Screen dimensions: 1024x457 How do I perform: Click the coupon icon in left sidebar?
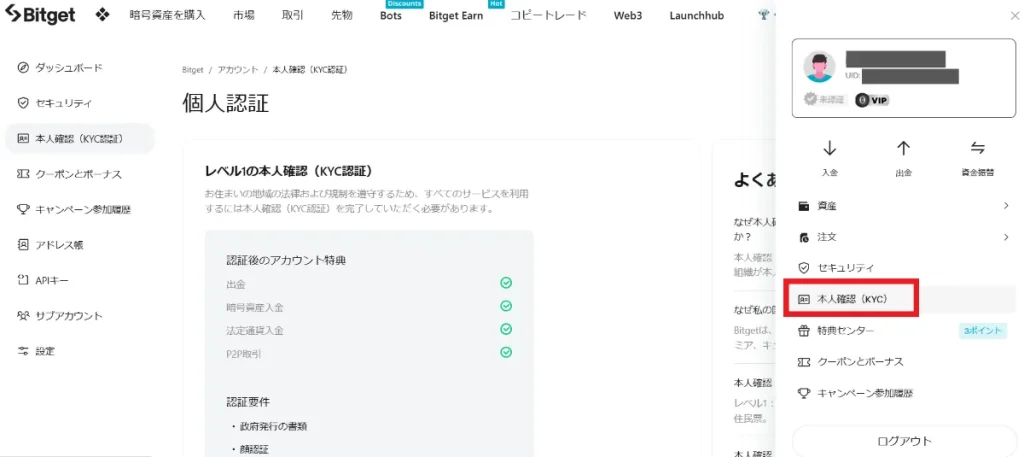tap(23, 174)
